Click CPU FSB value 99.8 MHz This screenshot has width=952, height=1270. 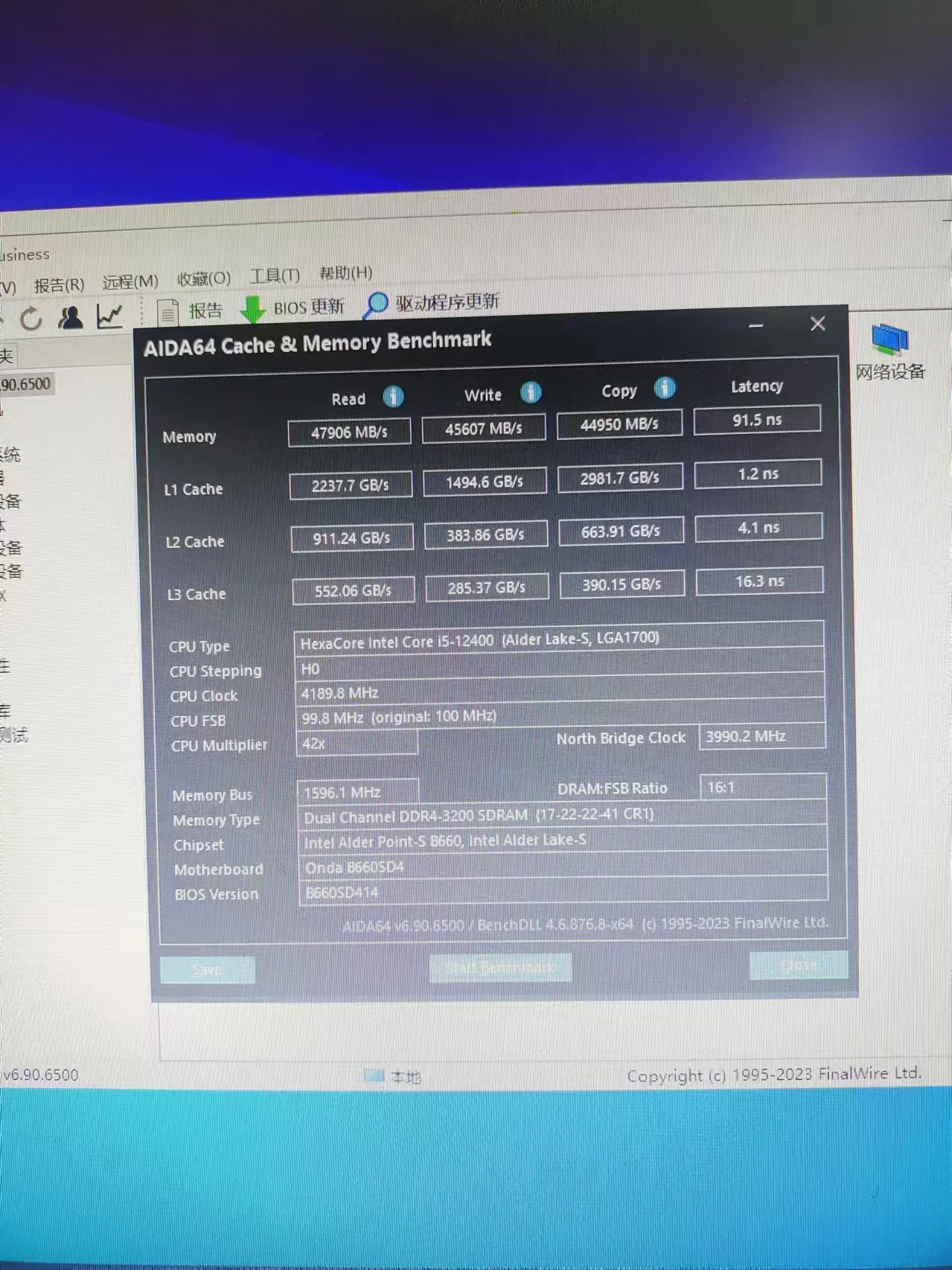coord(560,715)
